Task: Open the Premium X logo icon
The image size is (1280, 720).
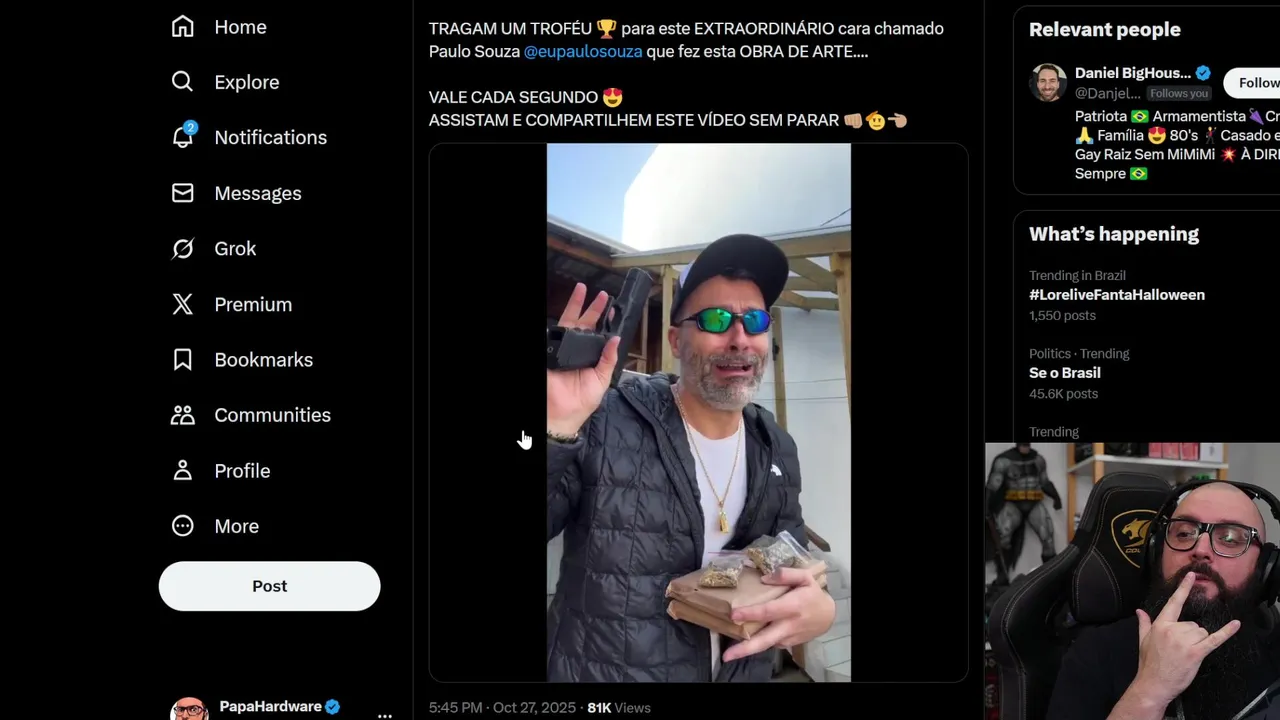Action: (182, 304)
